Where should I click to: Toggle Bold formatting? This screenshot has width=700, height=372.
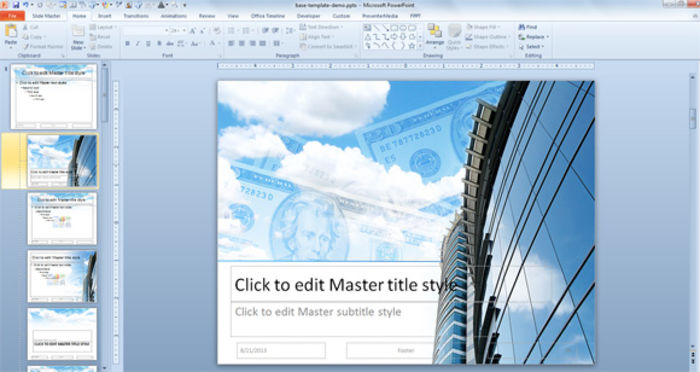click(127, 44)
